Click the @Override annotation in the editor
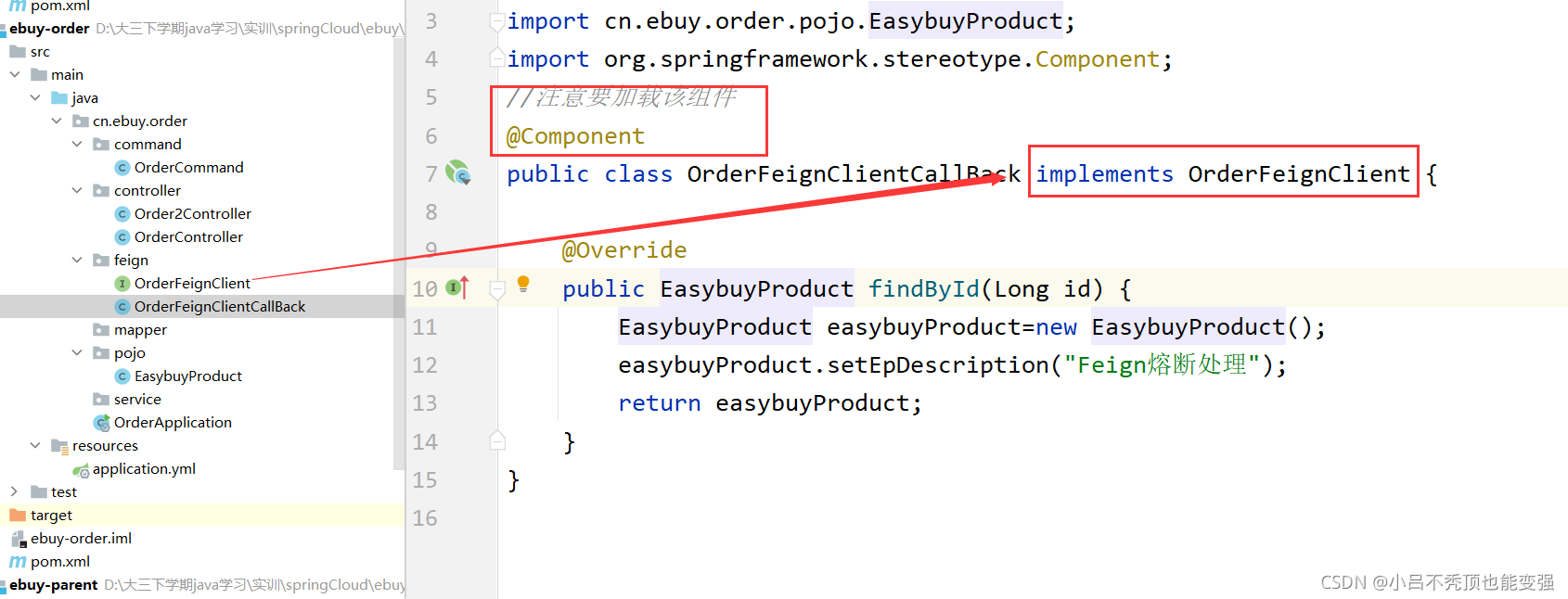This screenshot has height=599, width=1568. tap(624, 250)
